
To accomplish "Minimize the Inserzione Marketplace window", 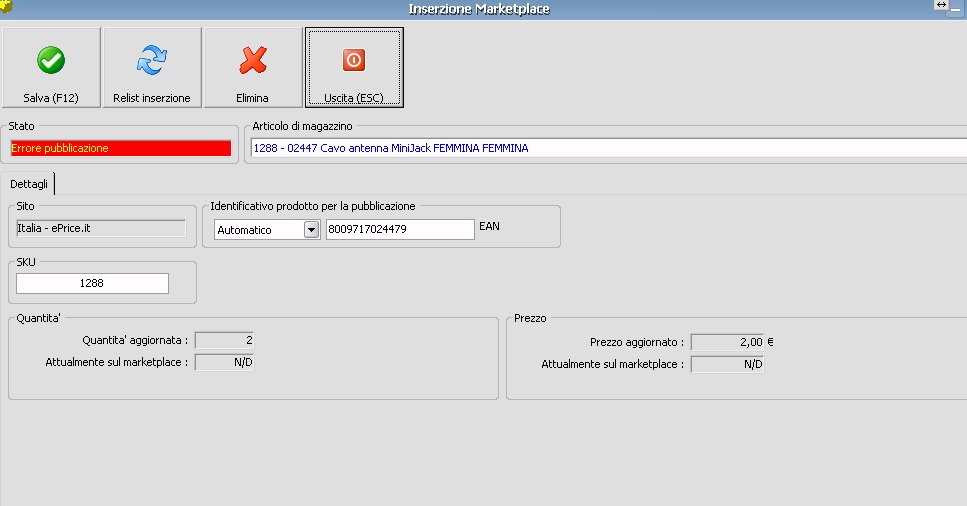I will point(956,9).
